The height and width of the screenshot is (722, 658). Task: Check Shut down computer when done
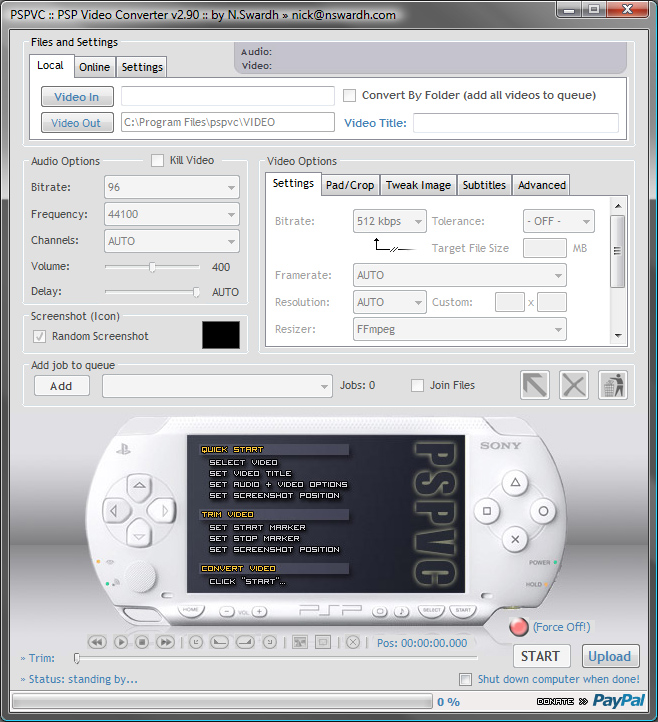click(x=465, y=680)
